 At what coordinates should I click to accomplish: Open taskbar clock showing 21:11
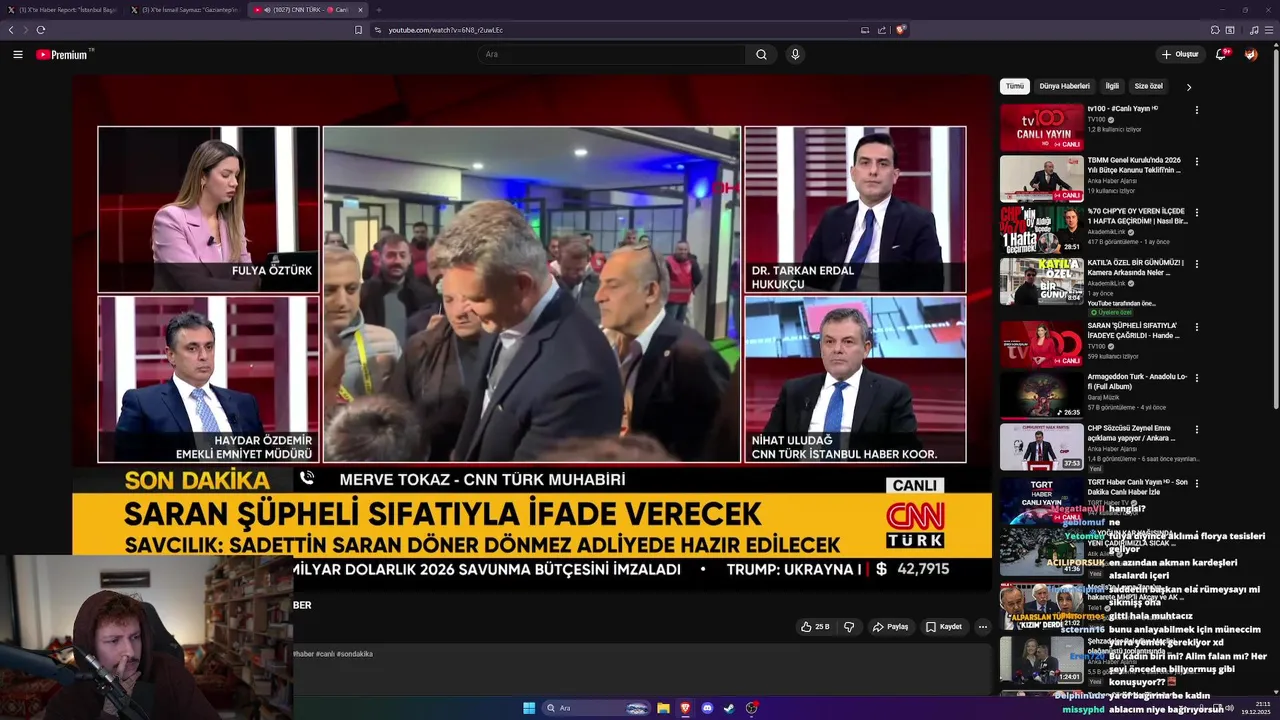[x=1256, y=708]
